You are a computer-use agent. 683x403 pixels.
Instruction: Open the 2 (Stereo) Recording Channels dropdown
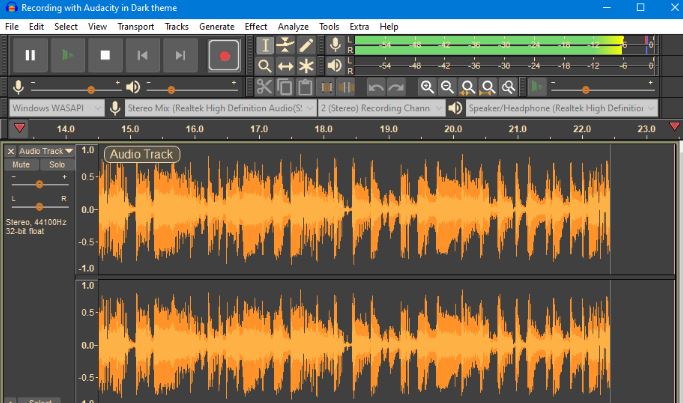(x=382, y=108)
